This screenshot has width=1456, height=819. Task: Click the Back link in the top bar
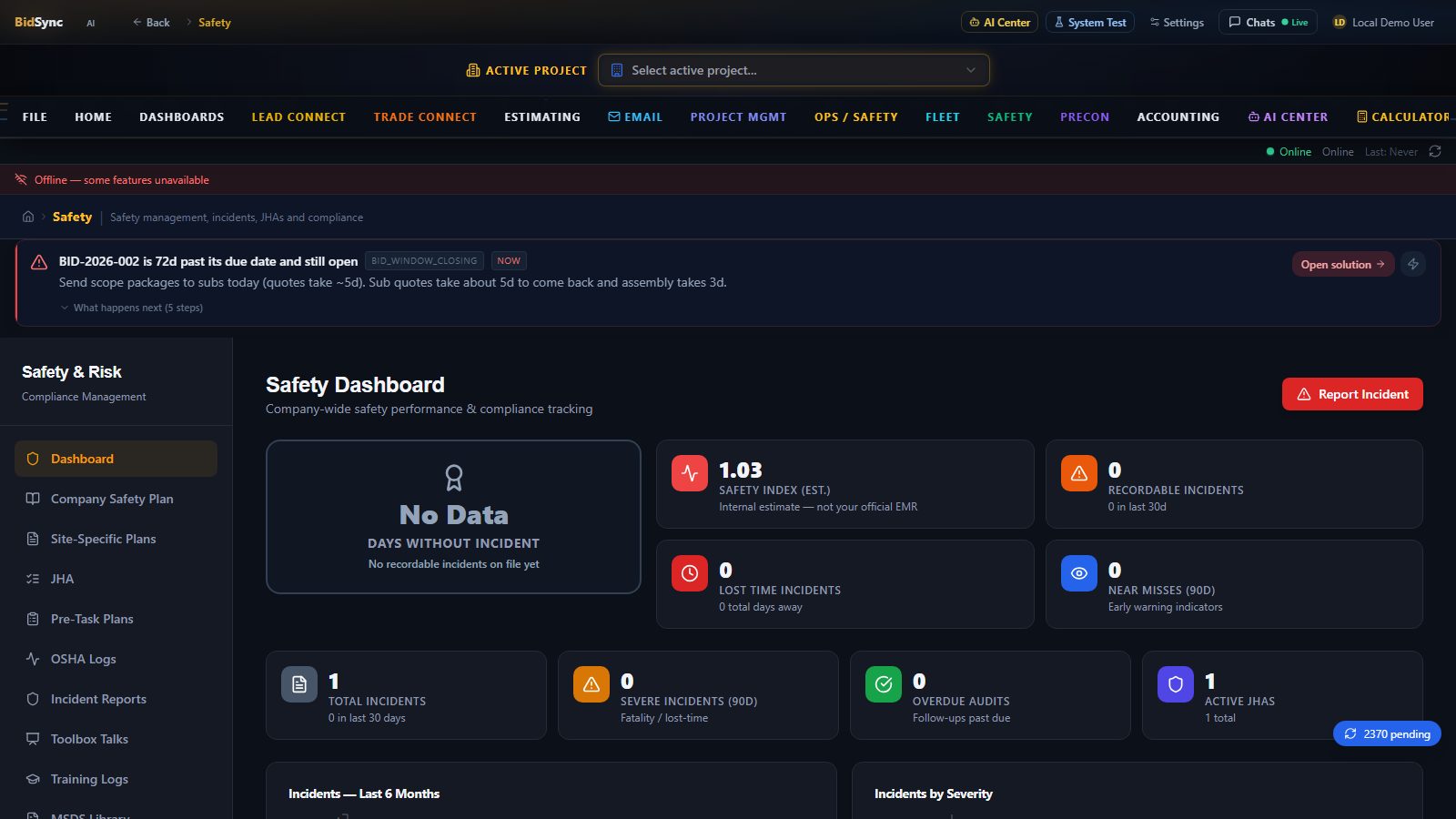coord(151,22)
